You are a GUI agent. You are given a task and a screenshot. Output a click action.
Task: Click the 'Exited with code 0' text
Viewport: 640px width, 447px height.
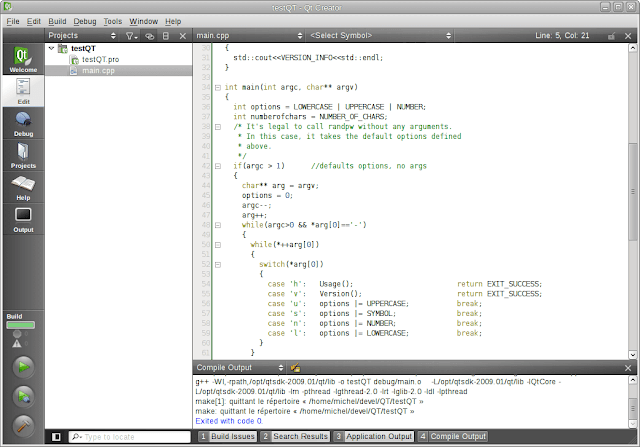click(x=229, y=421)
